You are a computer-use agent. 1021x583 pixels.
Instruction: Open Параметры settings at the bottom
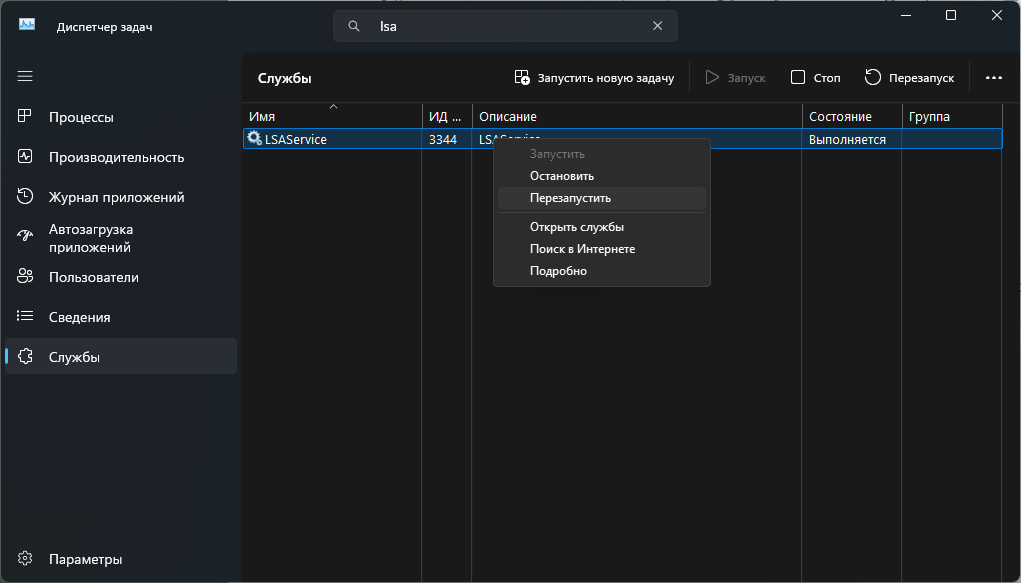tap(121, 559)
